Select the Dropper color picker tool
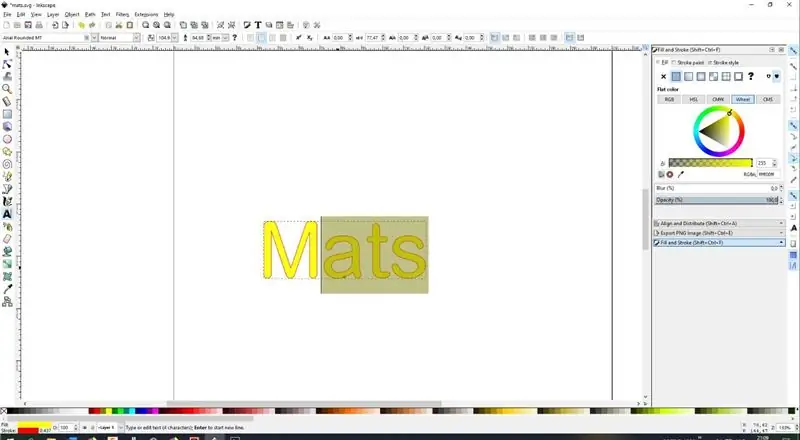The image size is (800, 440). tap(7, 289)
